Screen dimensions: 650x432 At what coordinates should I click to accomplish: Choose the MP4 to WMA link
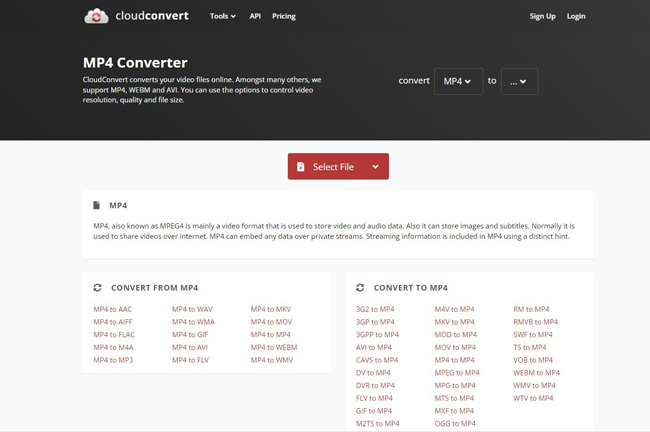point(193,322)
